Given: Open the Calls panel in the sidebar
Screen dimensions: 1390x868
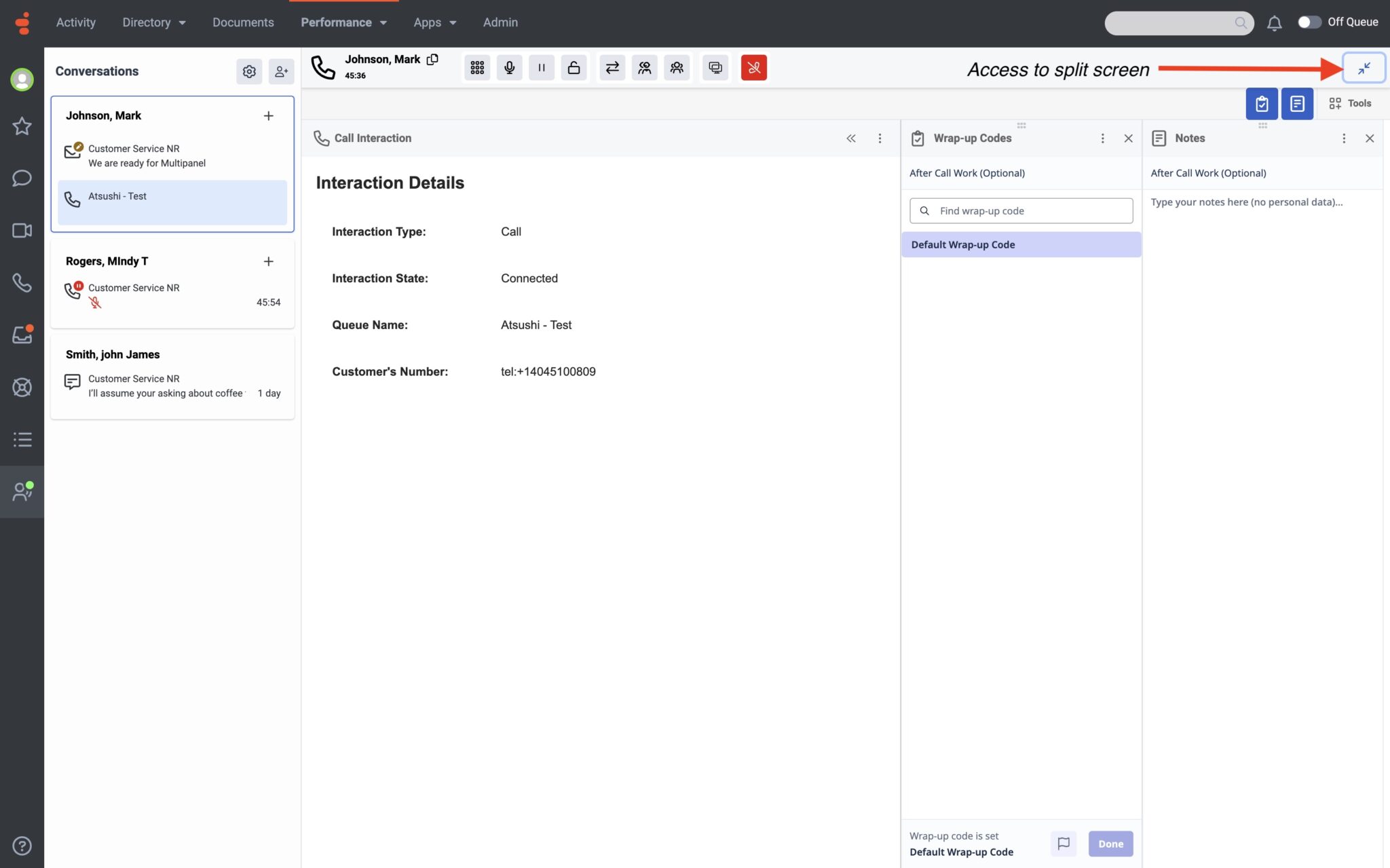Looking at the screenshot, I should point(22,283).
